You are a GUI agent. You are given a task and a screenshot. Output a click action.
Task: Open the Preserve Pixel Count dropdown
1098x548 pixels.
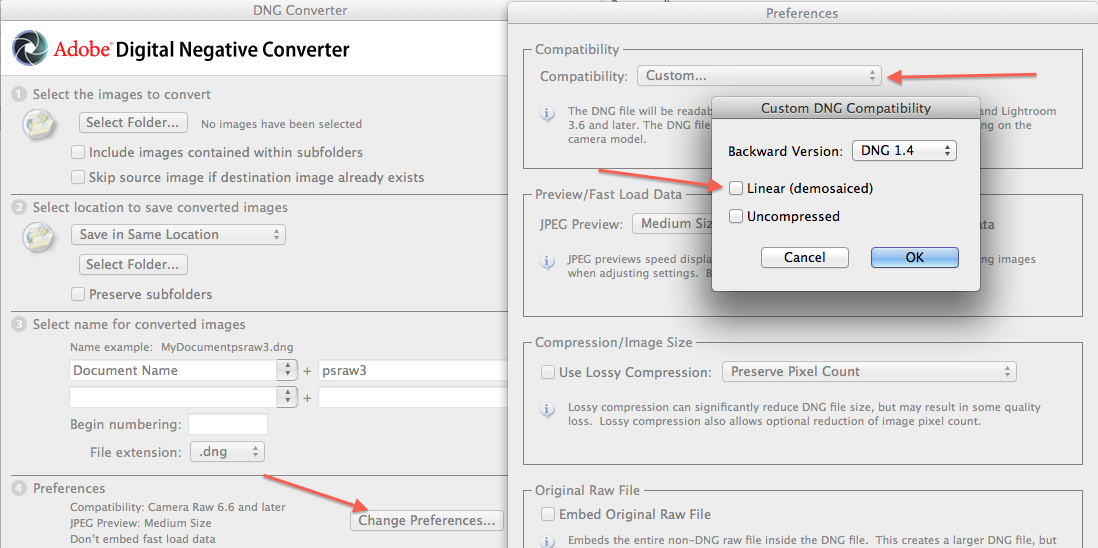pyautogui.click(x=869, y=372)
